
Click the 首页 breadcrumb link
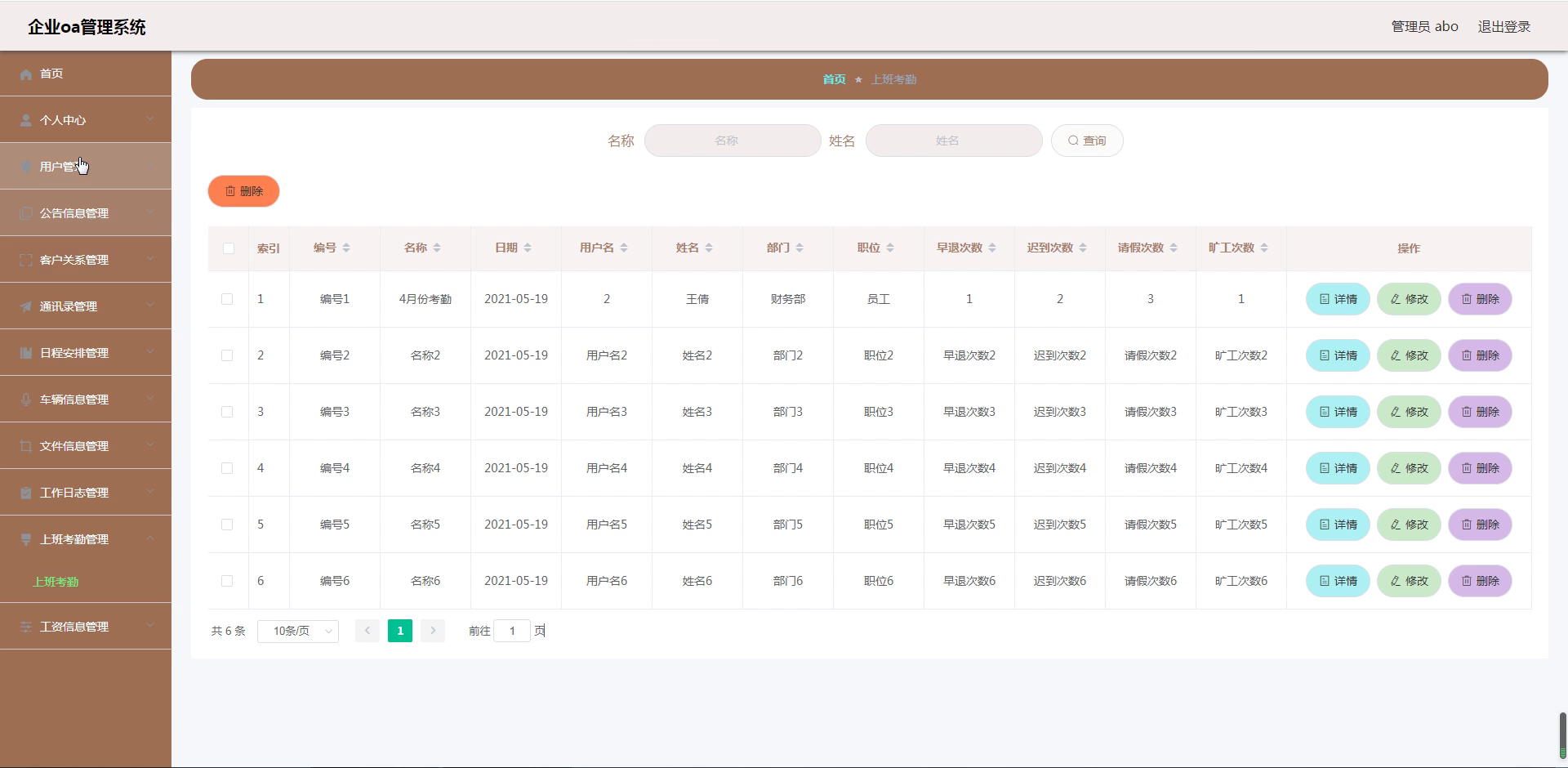coord(834,79)
